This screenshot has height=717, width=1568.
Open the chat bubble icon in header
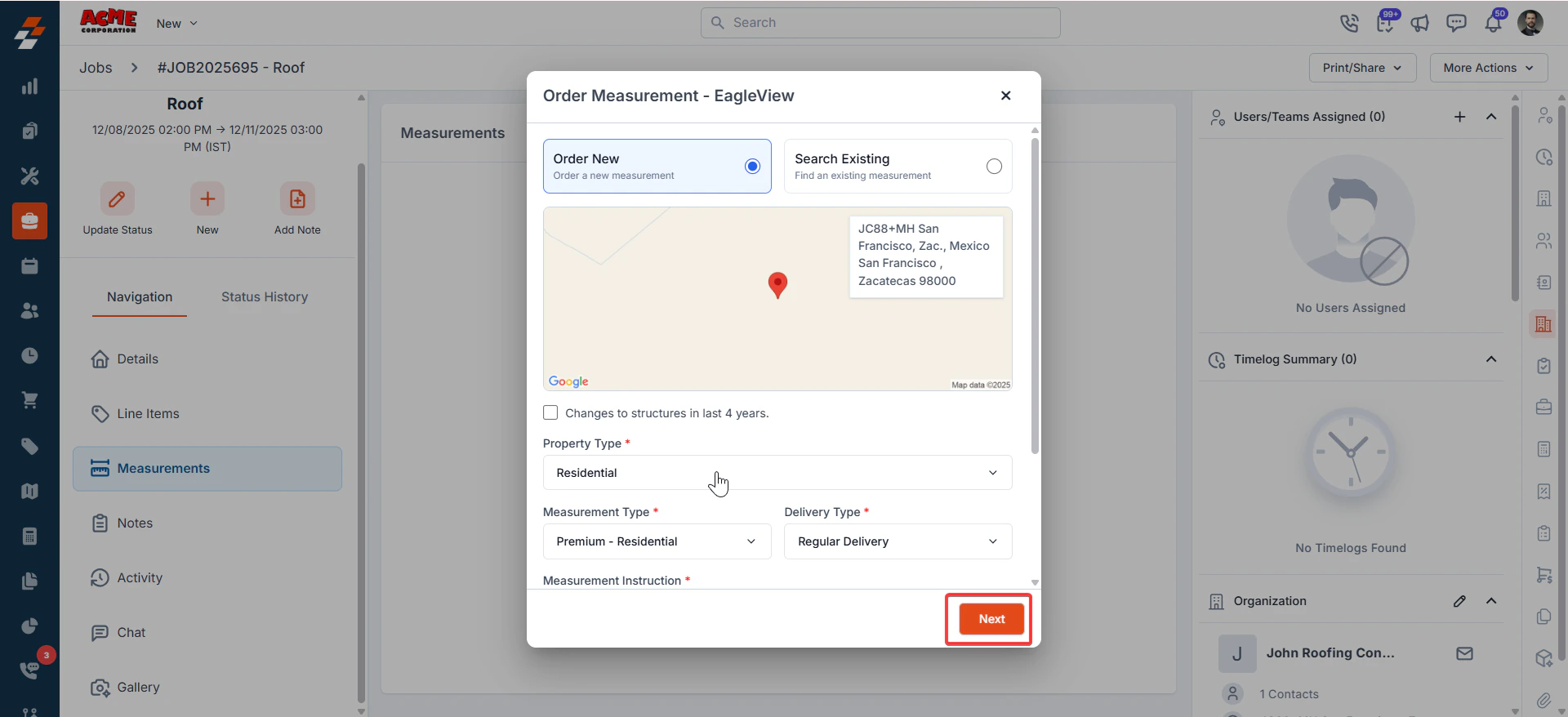coord(1456,23)
